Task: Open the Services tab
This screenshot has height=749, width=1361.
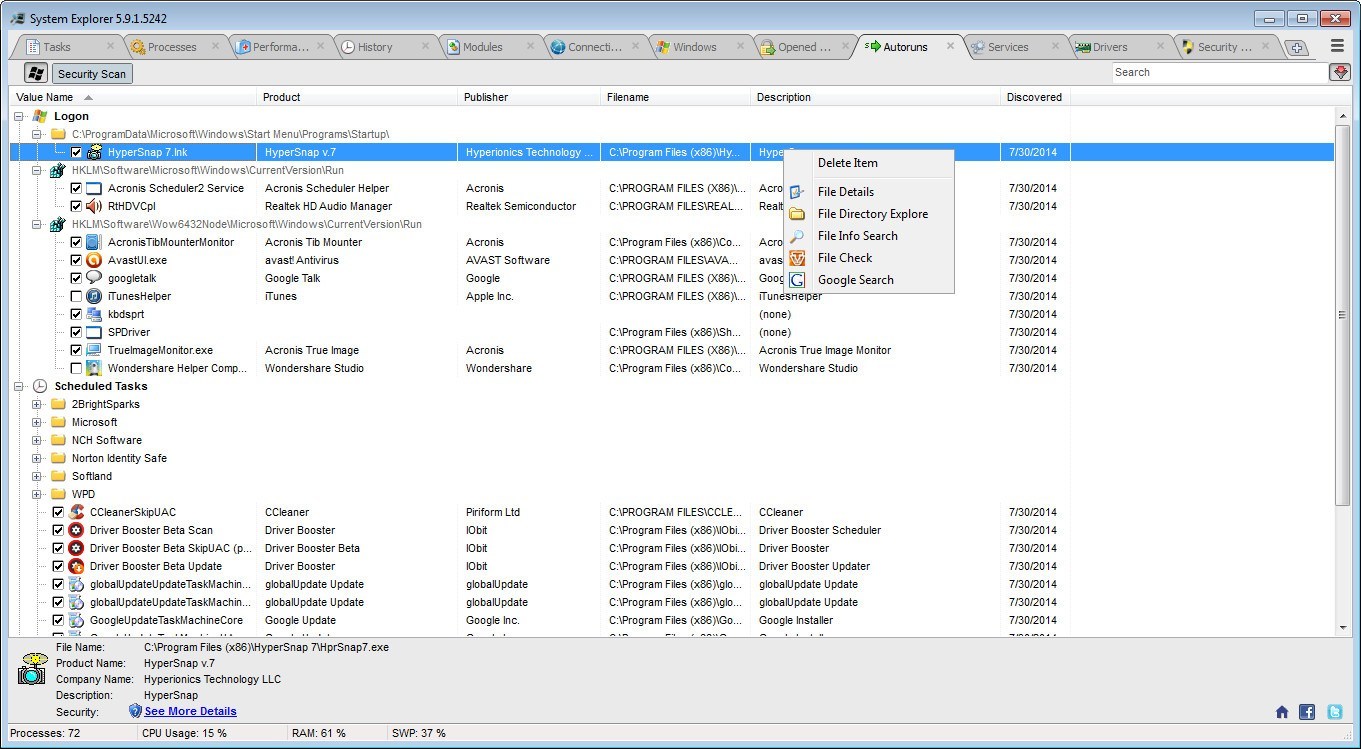Action: [x=1008, y=47]
